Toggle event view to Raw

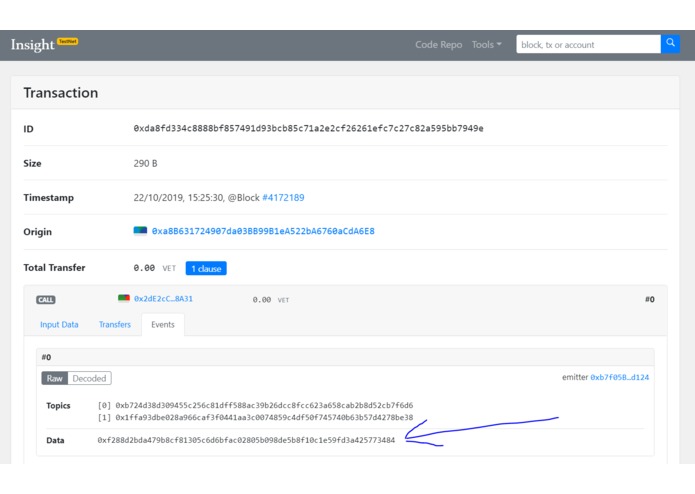pos(55,378)
